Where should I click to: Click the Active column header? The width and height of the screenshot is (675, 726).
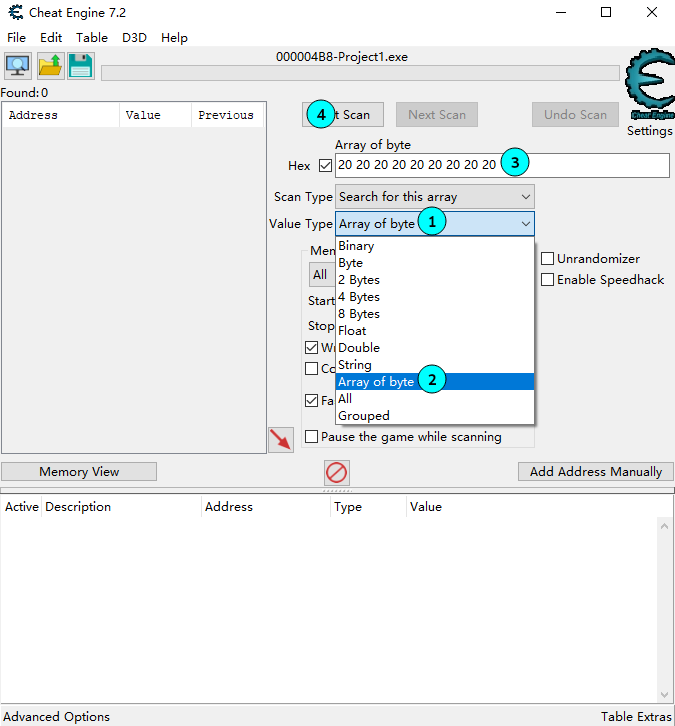tap(22, 507)
